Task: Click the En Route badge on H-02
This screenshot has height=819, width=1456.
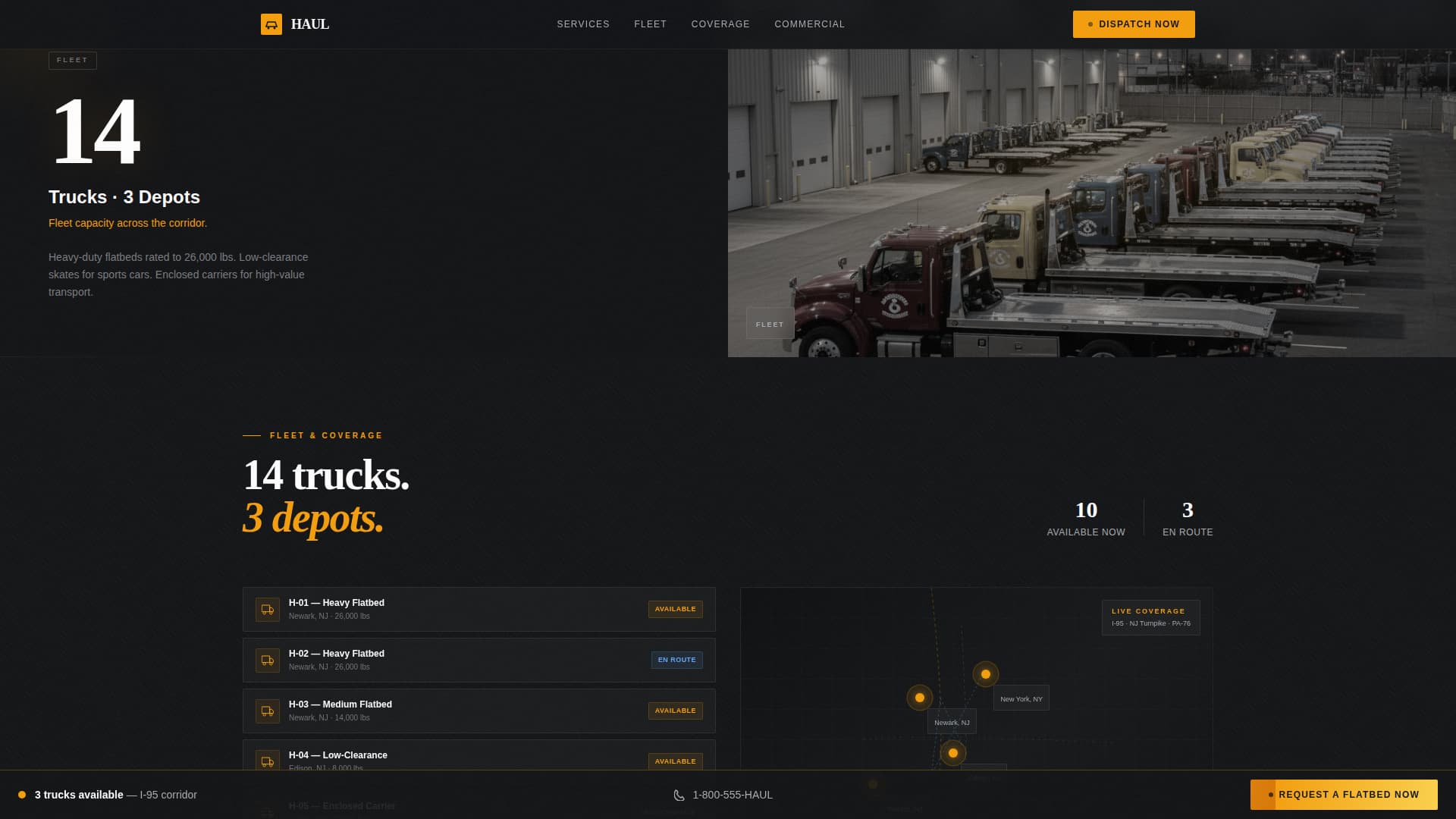Action: click(x=676, y=660)
